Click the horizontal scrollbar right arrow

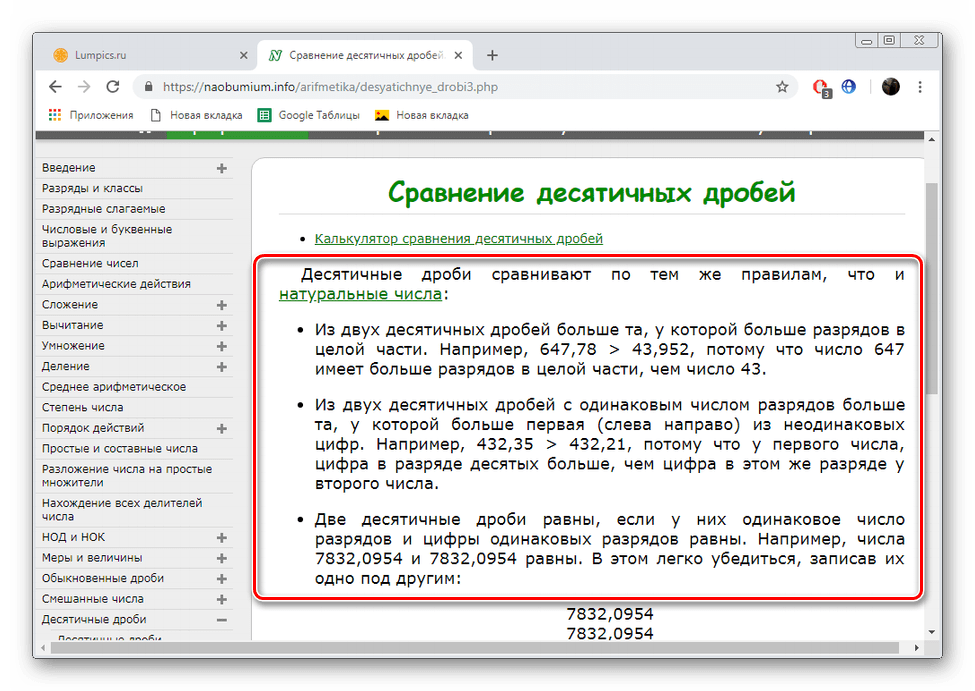point(917,647)
